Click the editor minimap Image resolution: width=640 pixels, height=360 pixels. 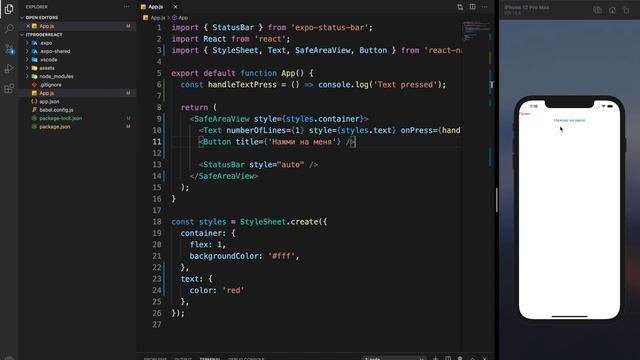coord(476,31)
